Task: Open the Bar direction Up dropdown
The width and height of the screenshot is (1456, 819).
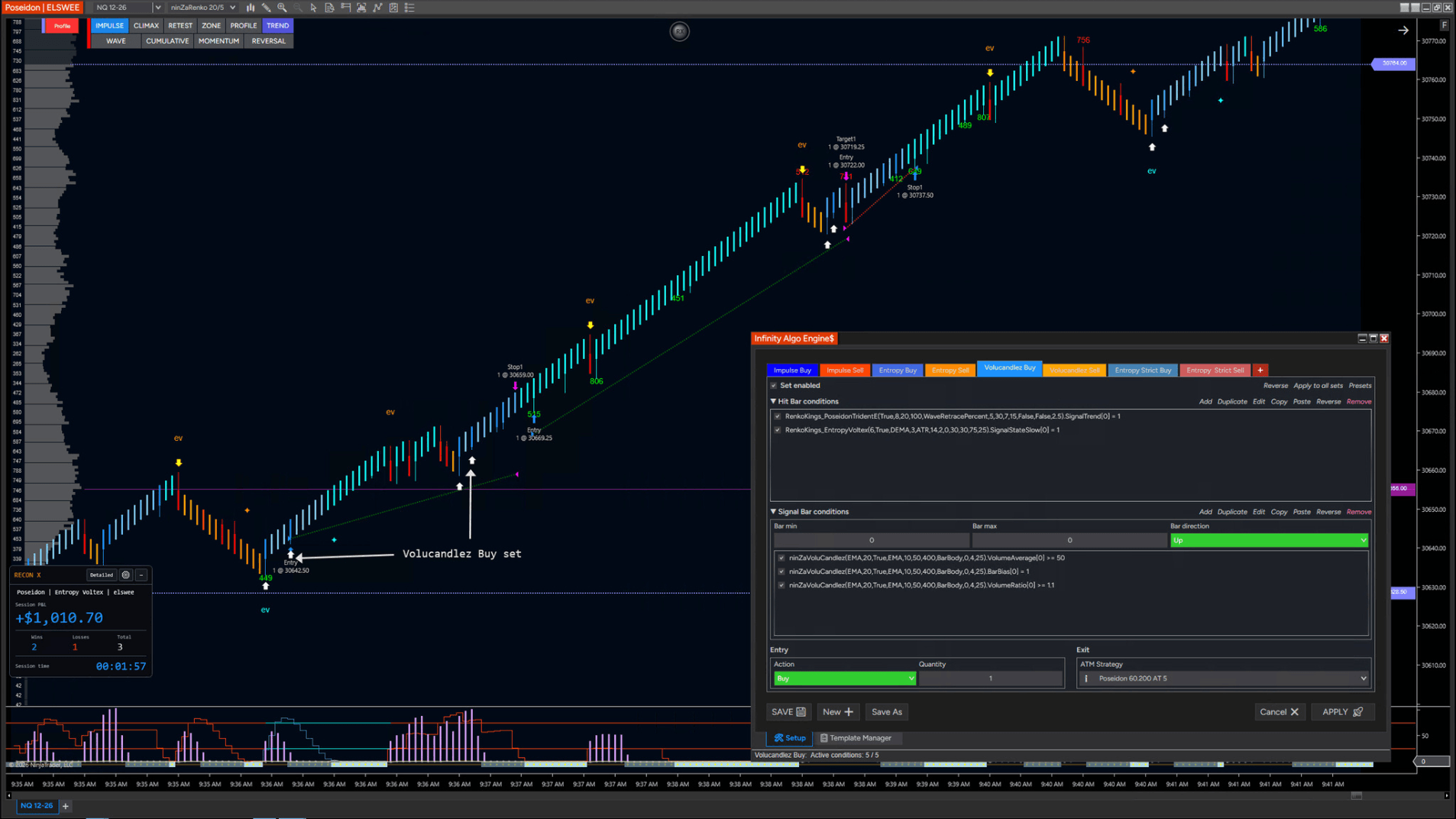Action: point(1269,540)
